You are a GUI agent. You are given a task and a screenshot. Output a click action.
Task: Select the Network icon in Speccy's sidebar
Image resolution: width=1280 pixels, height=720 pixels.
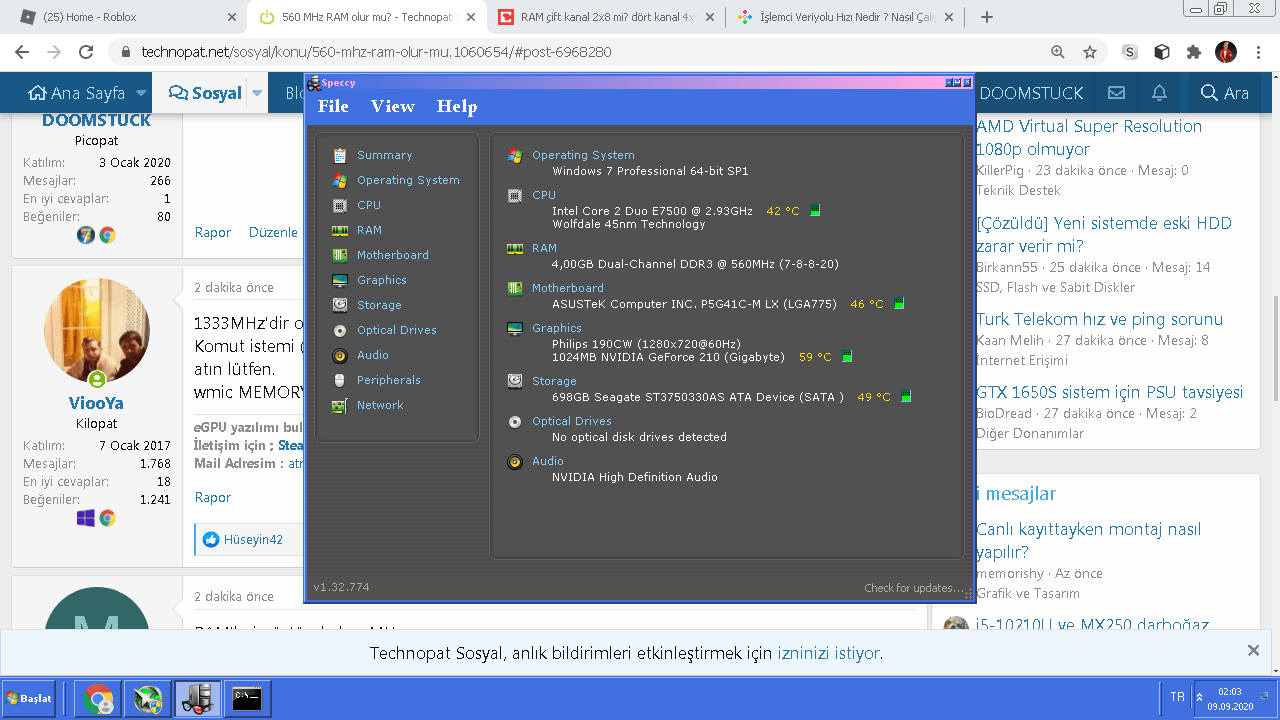(340, 405)
